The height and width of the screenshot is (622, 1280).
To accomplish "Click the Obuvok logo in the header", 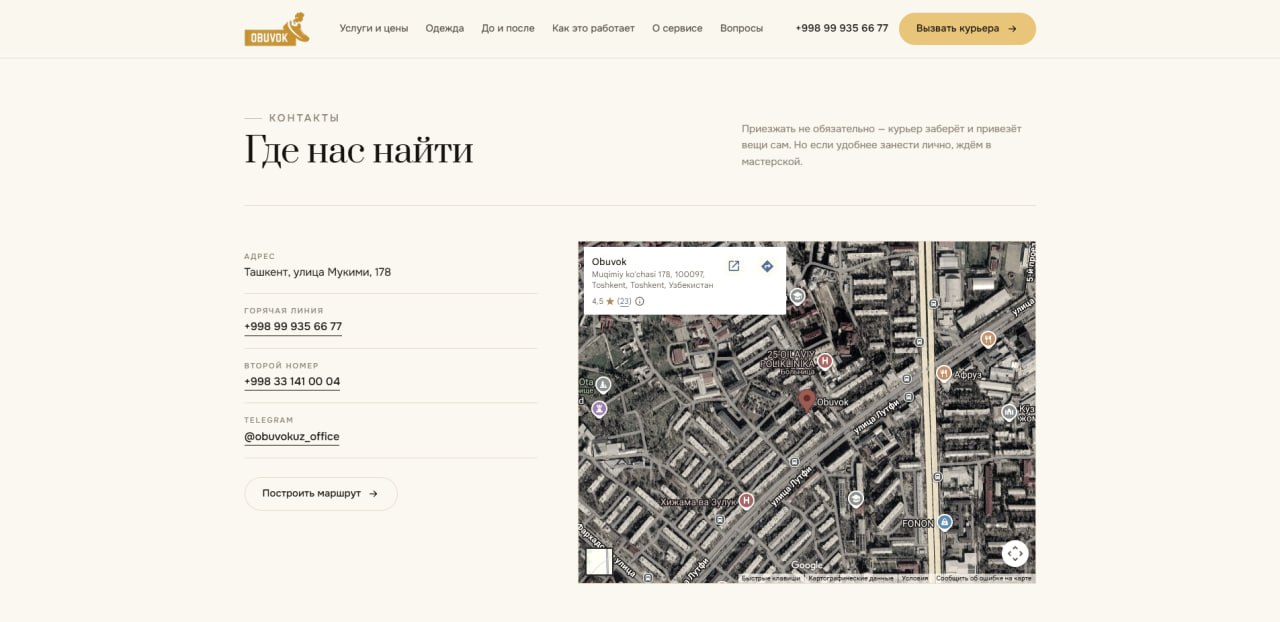I will click(277, 29).
